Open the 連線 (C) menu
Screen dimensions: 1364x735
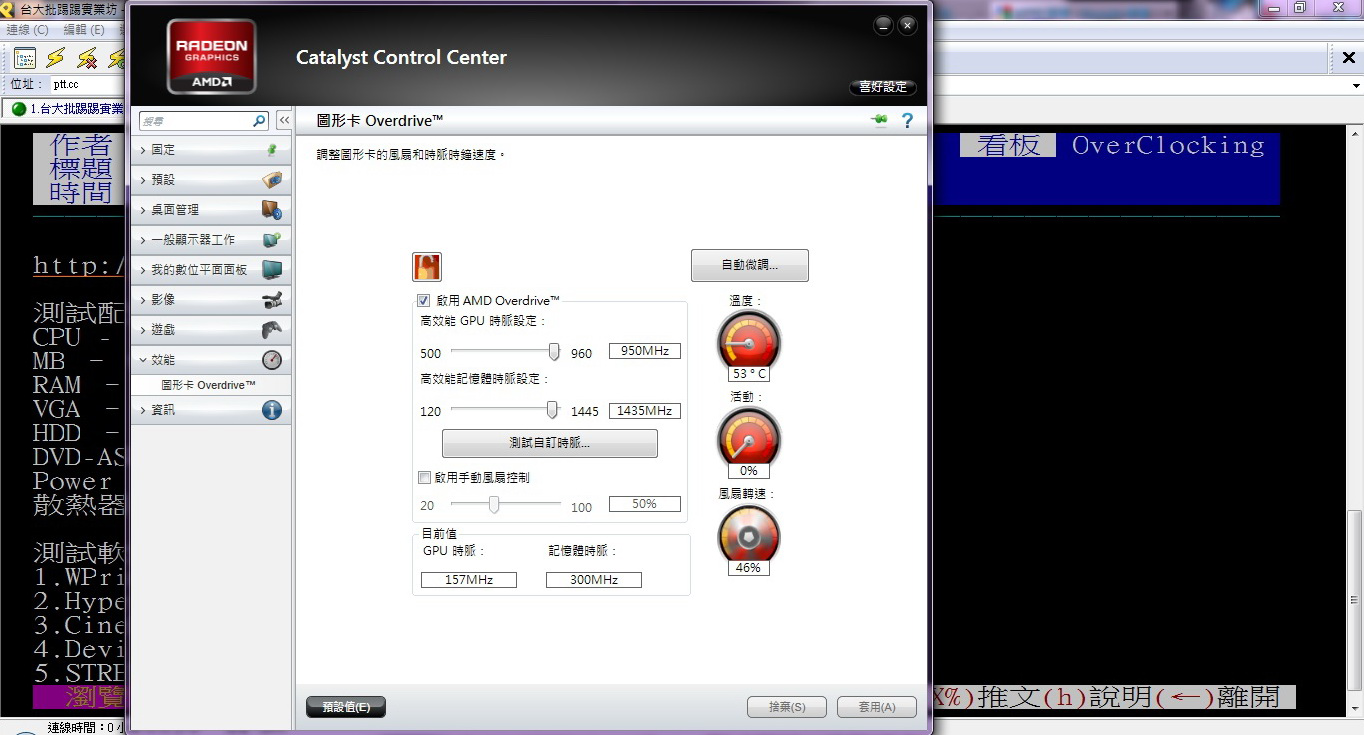pos(28,30)
